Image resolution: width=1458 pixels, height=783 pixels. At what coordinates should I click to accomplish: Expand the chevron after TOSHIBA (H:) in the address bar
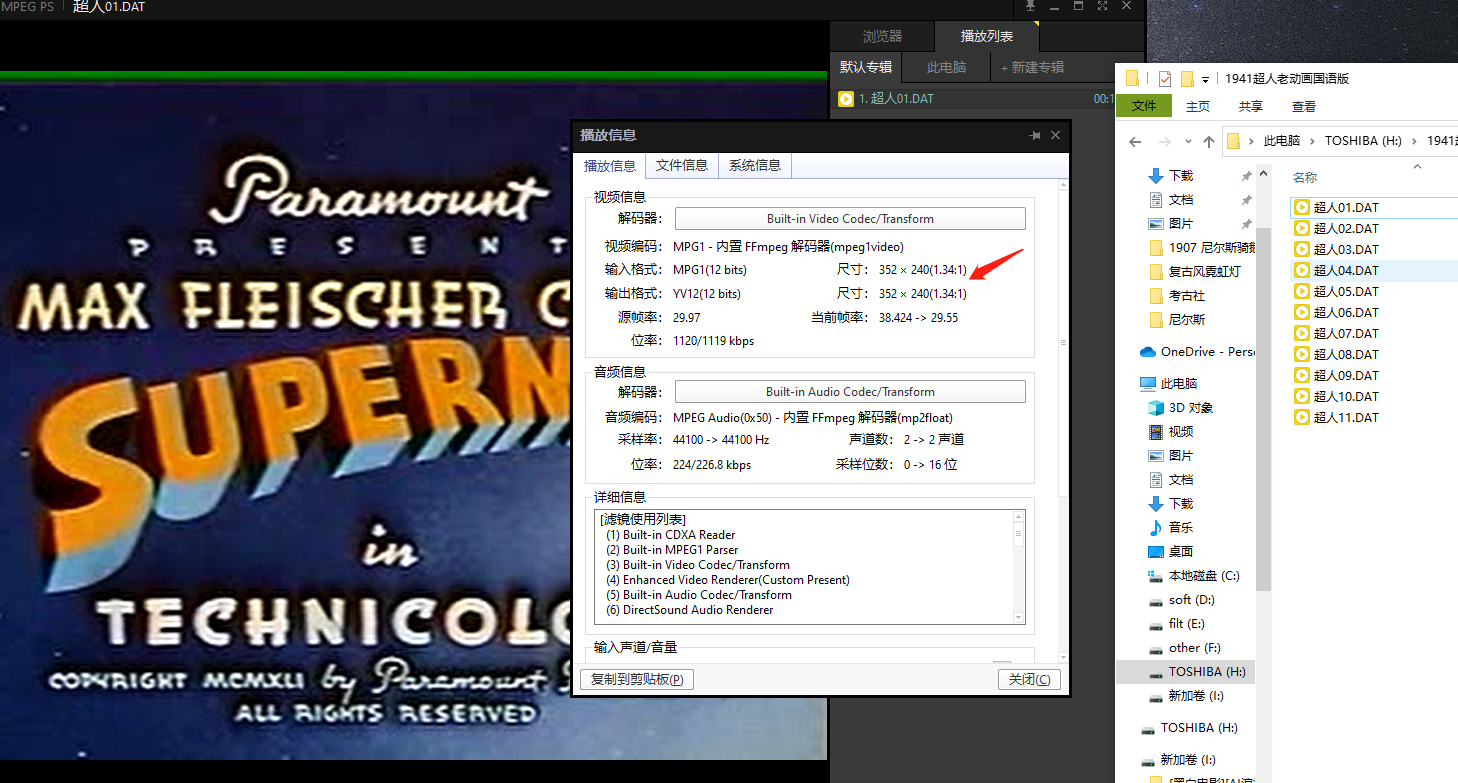[x=1414, y=141]
